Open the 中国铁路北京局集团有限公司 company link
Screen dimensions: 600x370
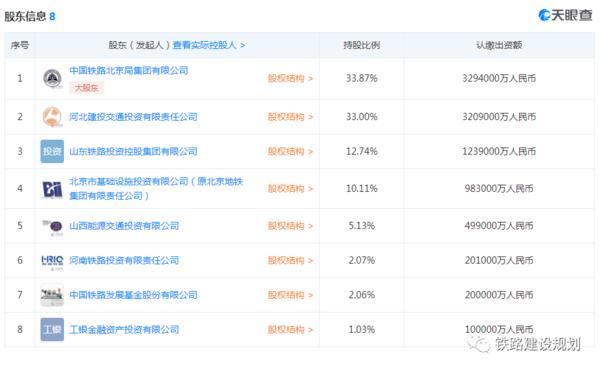click(x=129, y=70)
